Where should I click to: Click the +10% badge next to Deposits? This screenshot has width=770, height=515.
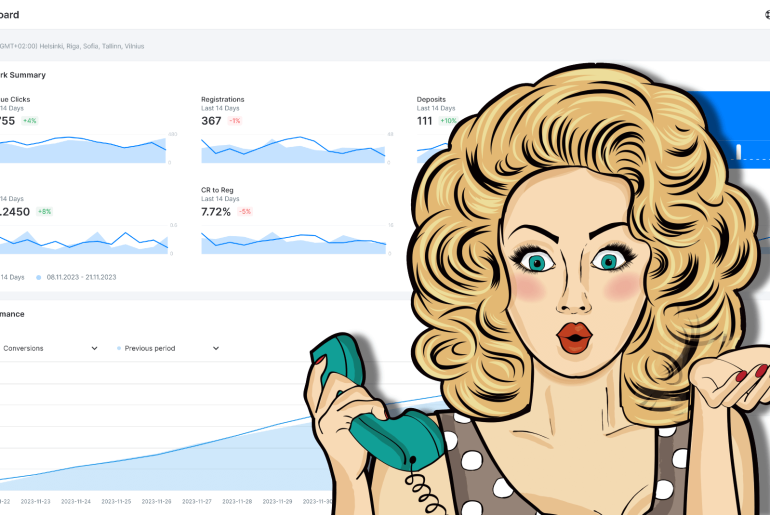click(447, 121)
